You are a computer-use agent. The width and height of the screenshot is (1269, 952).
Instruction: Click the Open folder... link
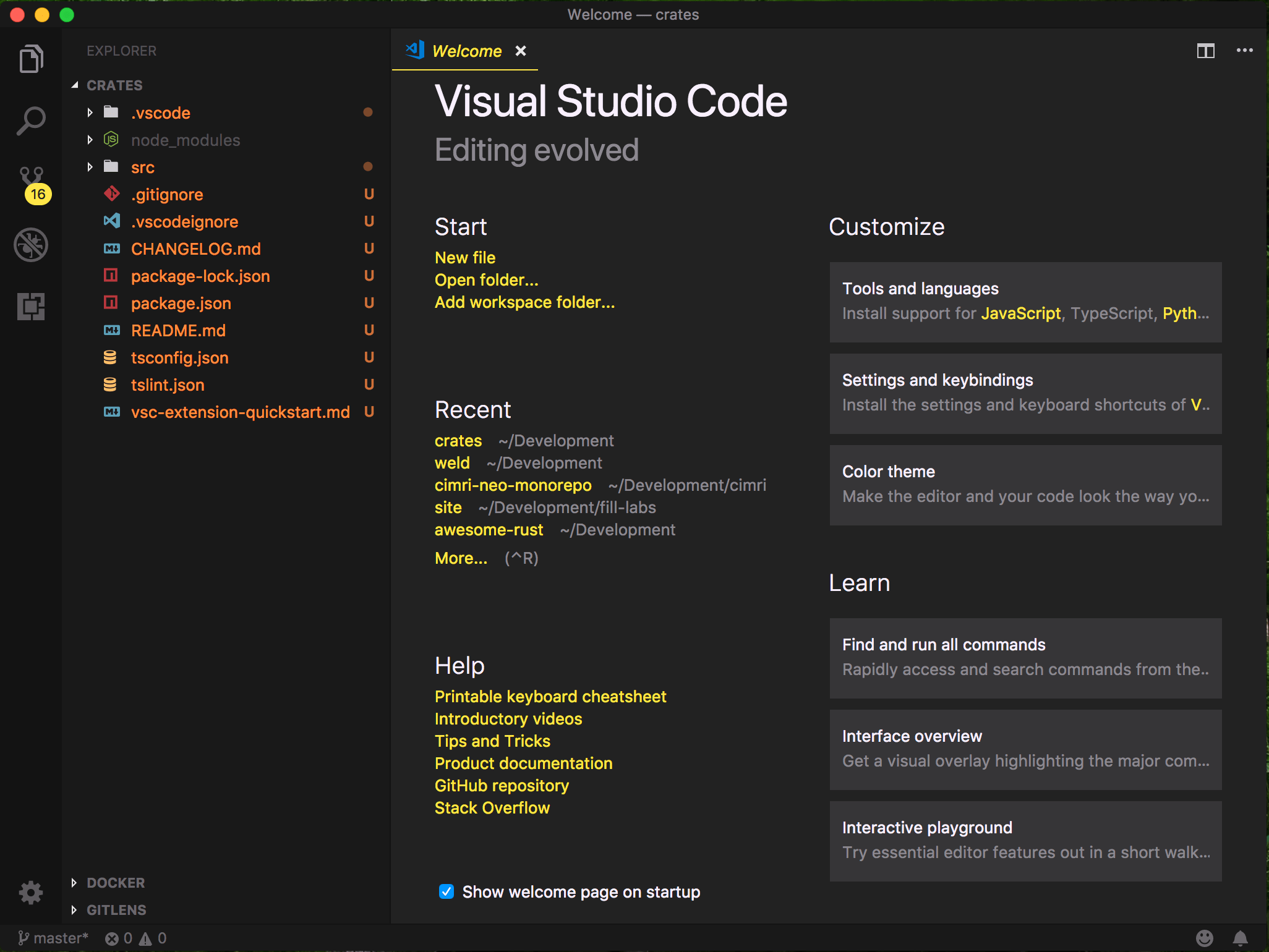coord(487,279)
